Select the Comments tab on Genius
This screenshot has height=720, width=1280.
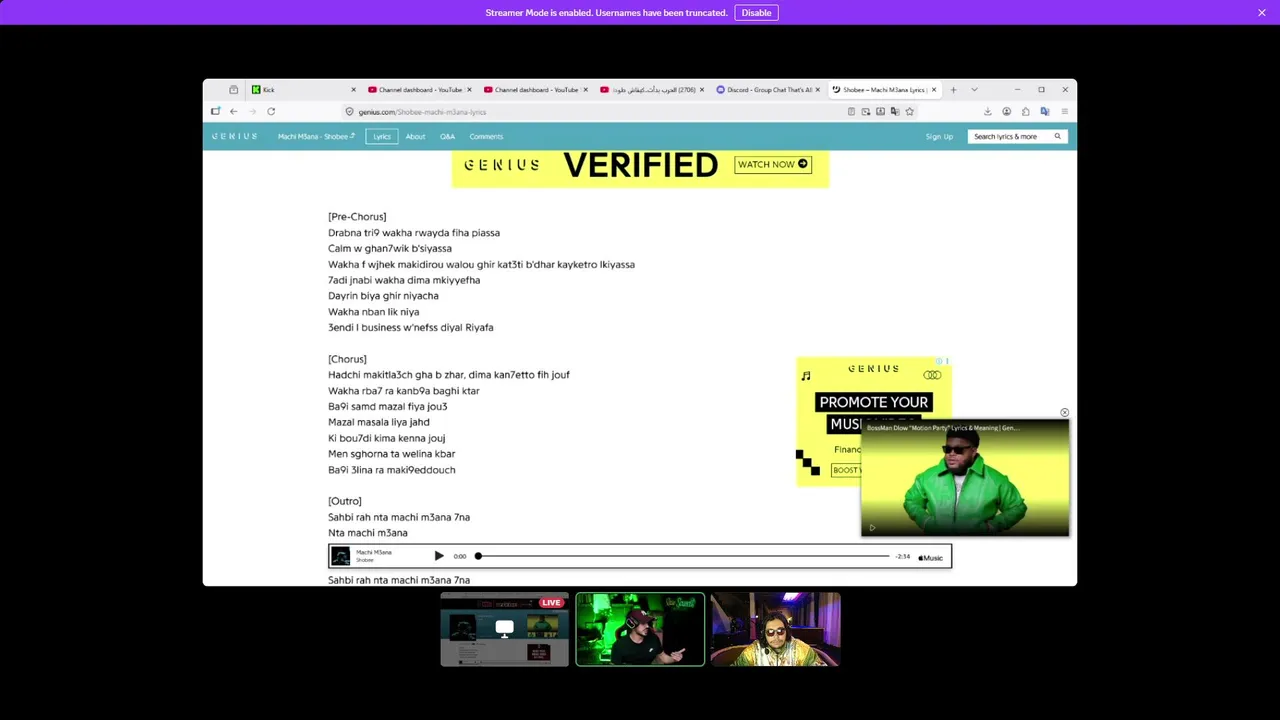tap(486, 136)
